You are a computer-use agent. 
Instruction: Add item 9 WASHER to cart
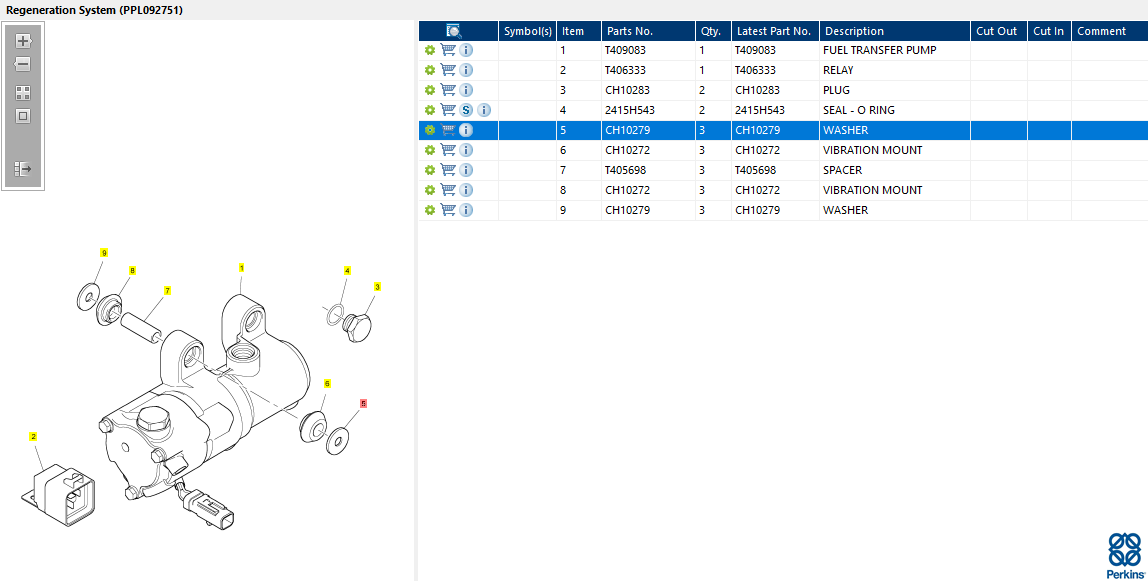pos(448,210)
